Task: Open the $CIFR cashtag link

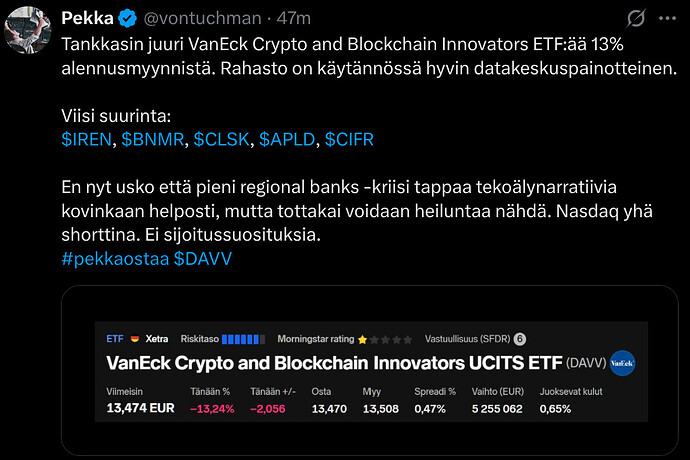Action: 350,139
